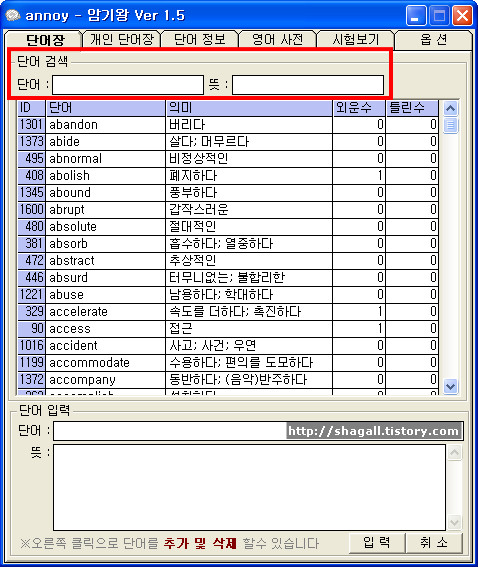Click the 뜻 search input field
The image size is (478, 567).
point(308,85)
